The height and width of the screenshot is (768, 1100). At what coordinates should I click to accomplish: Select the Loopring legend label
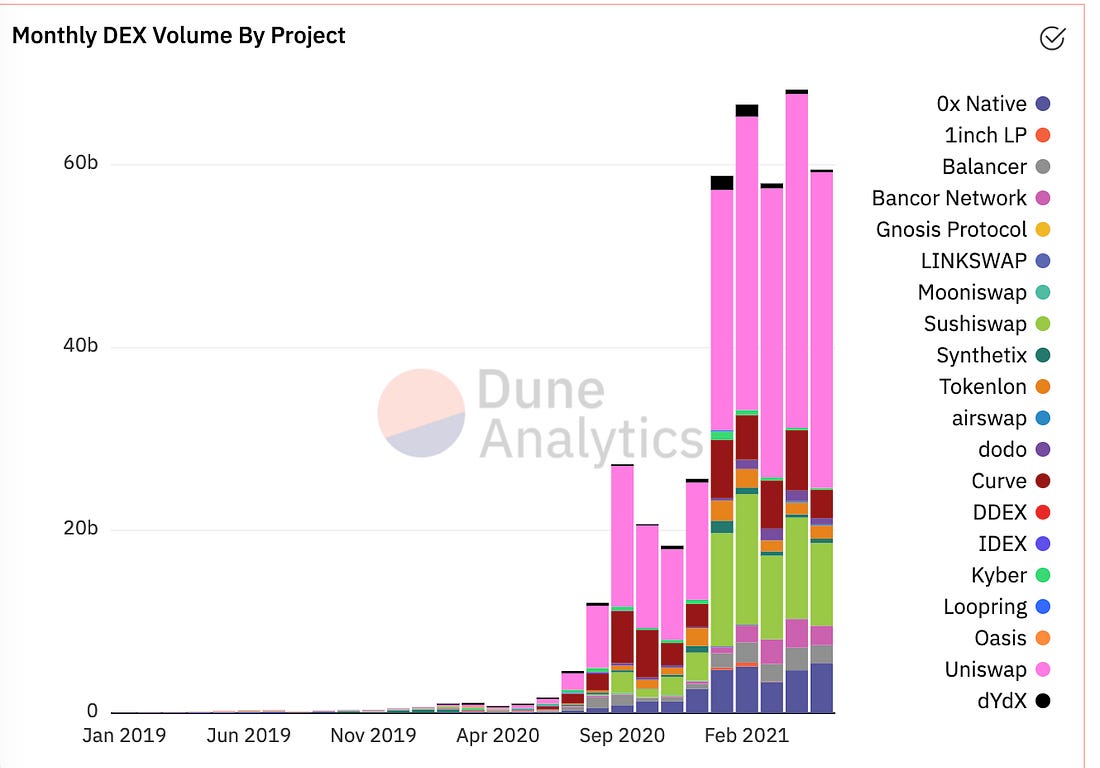pyautogui.click(x=985, y=607)
